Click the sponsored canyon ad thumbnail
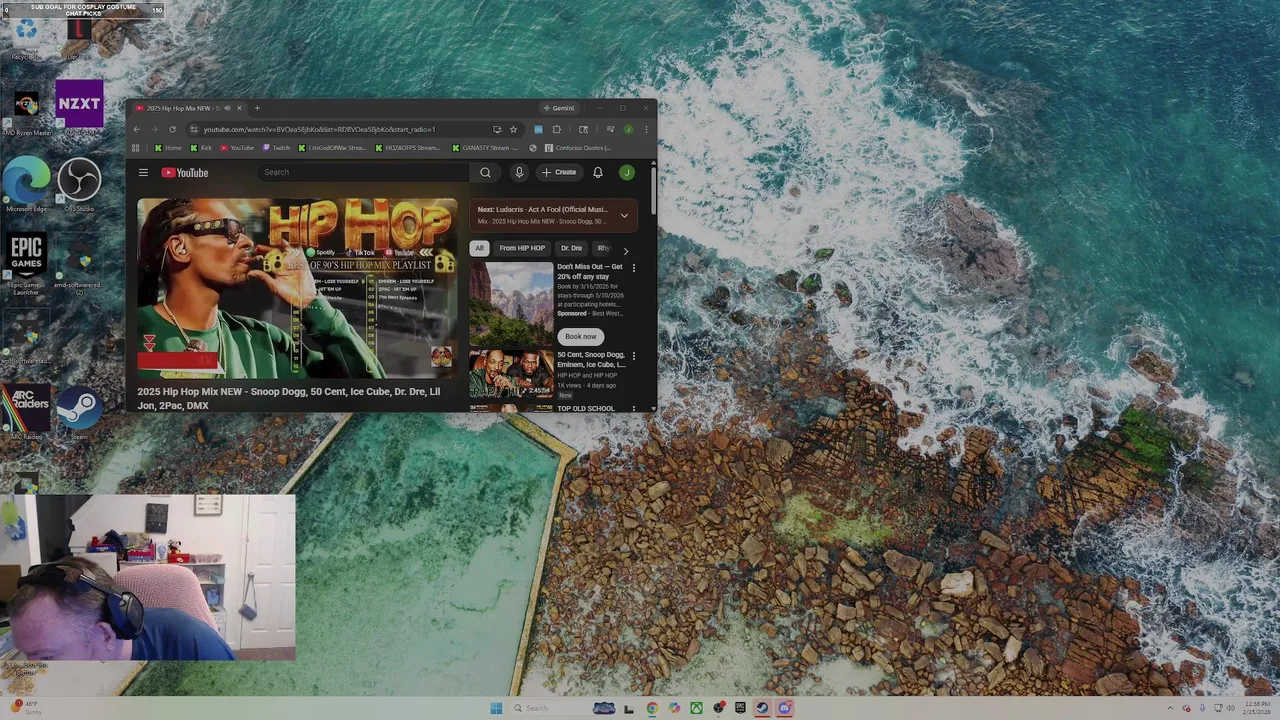 [x=511, y=303]
